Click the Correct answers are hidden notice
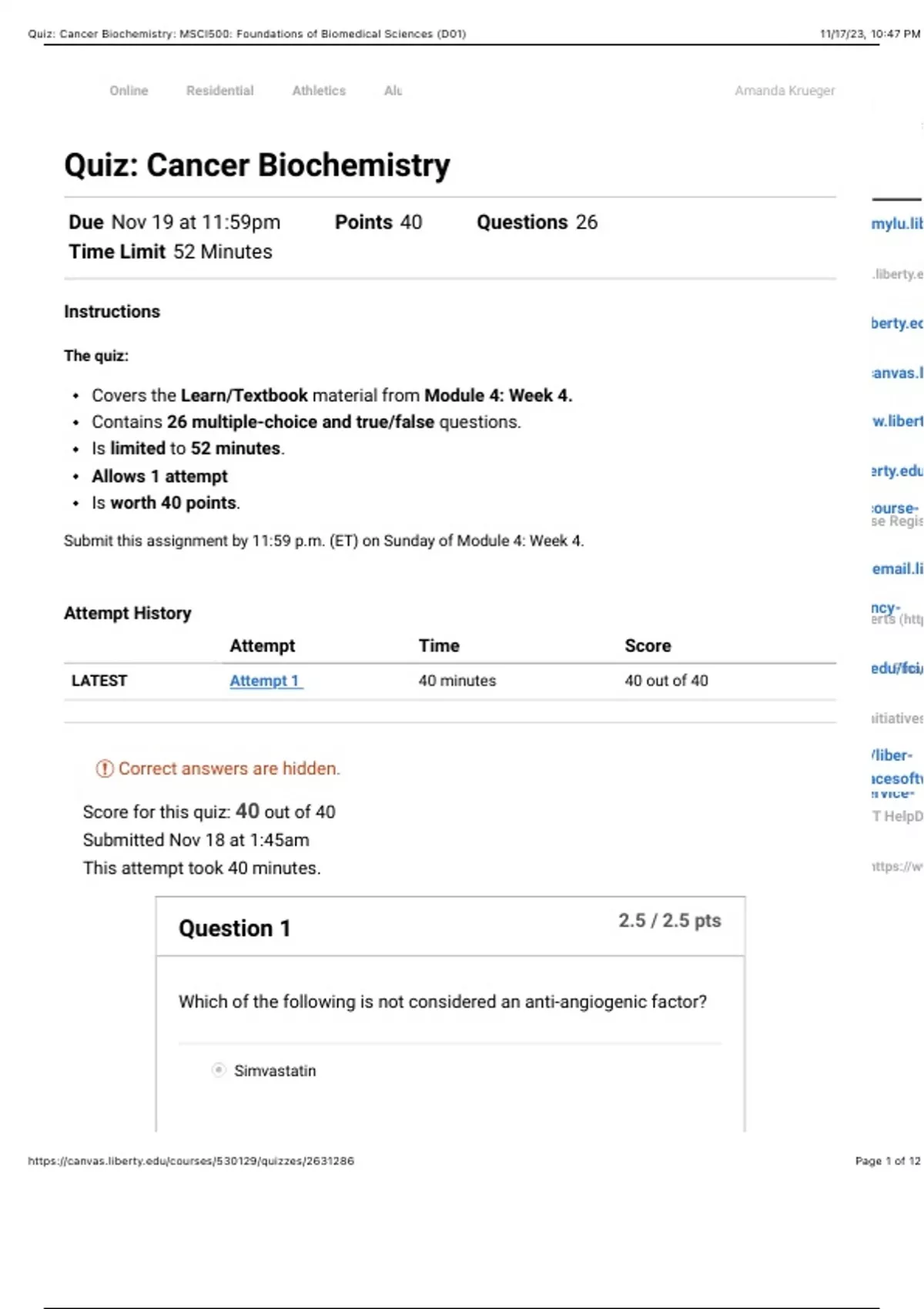The image size is (924, 1309). (229, 768)
